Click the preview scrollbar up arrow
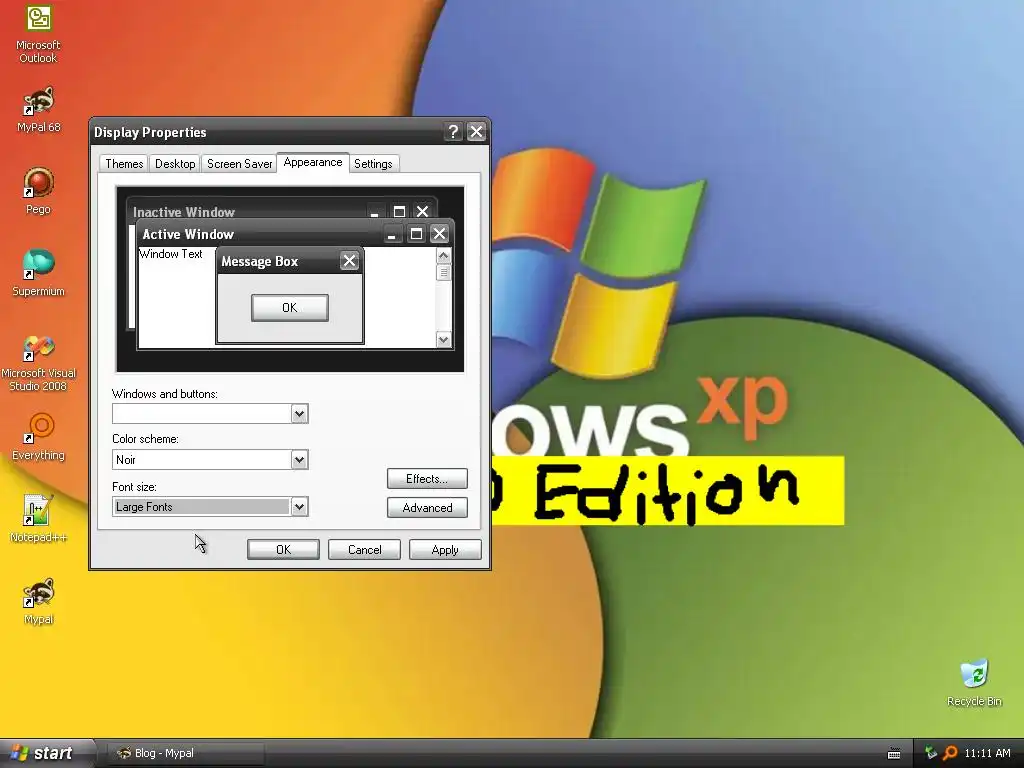The image size is (1024, 768). pyautogui.click(x=443, y=255)
